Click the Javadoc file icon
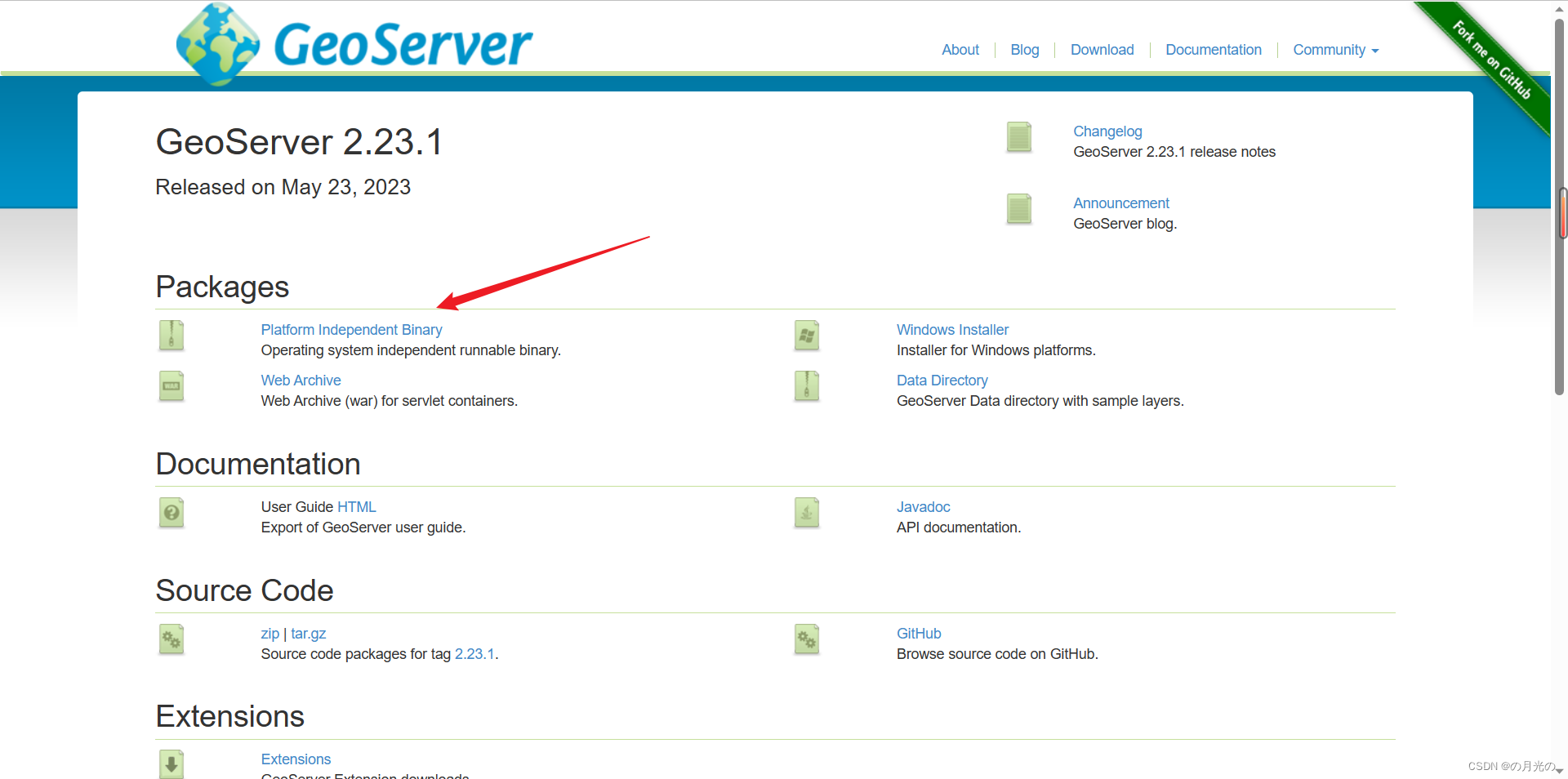This screenshot has width=1568, height=779. 807,513
